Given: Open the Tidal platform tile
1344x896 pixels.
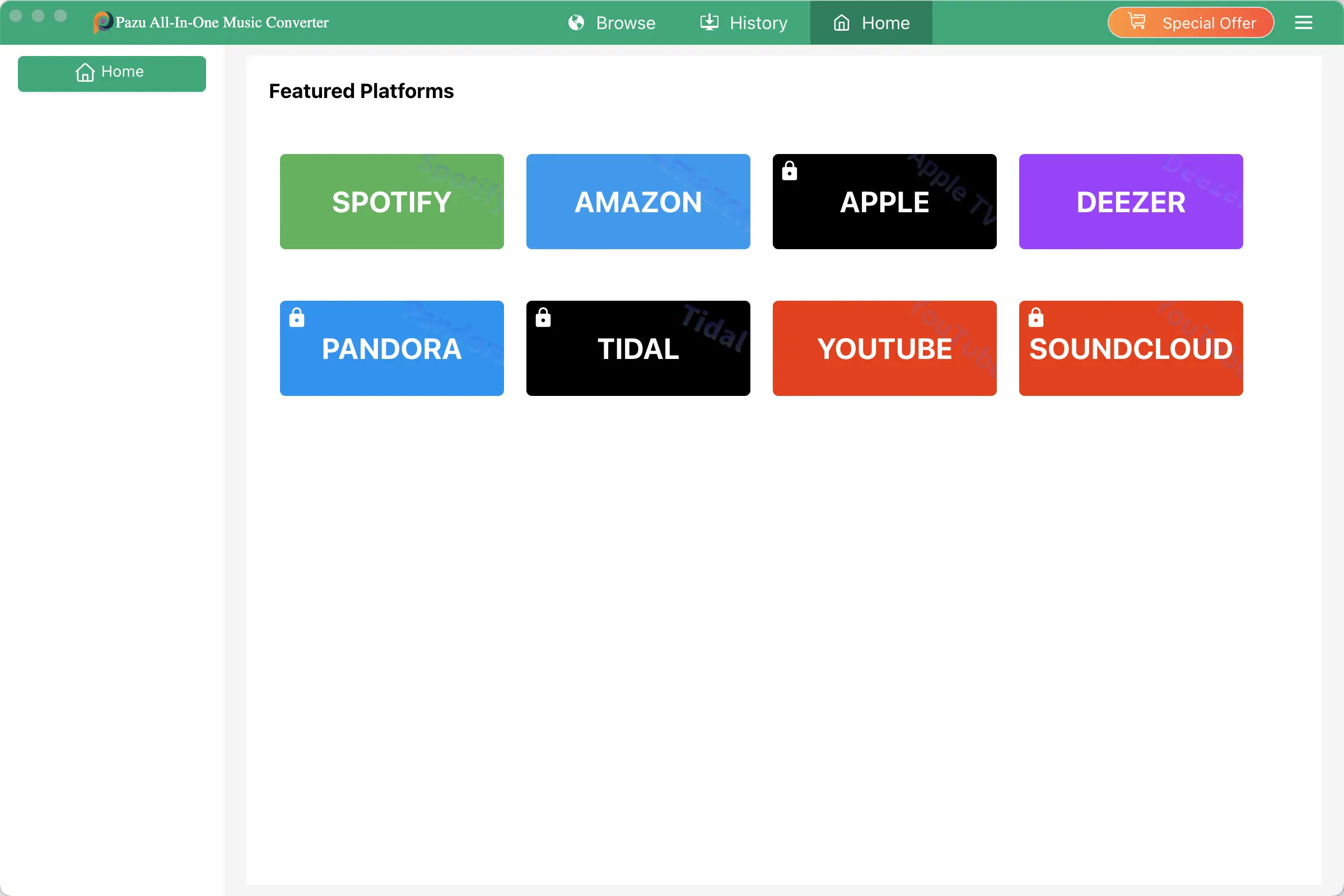Looking at the screenshot, I should [638, 348].
